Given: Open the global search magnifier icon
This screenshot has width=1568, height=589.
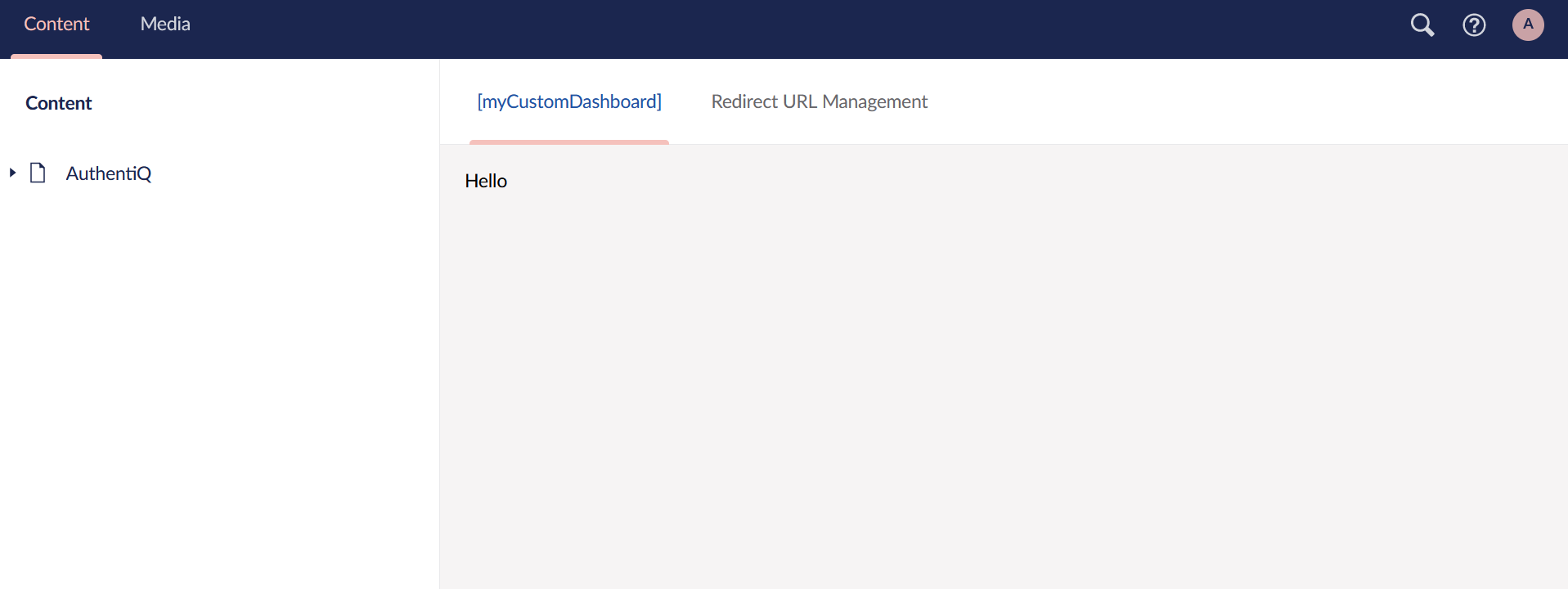Looking at the screenshot, I should click(1422, 25).
